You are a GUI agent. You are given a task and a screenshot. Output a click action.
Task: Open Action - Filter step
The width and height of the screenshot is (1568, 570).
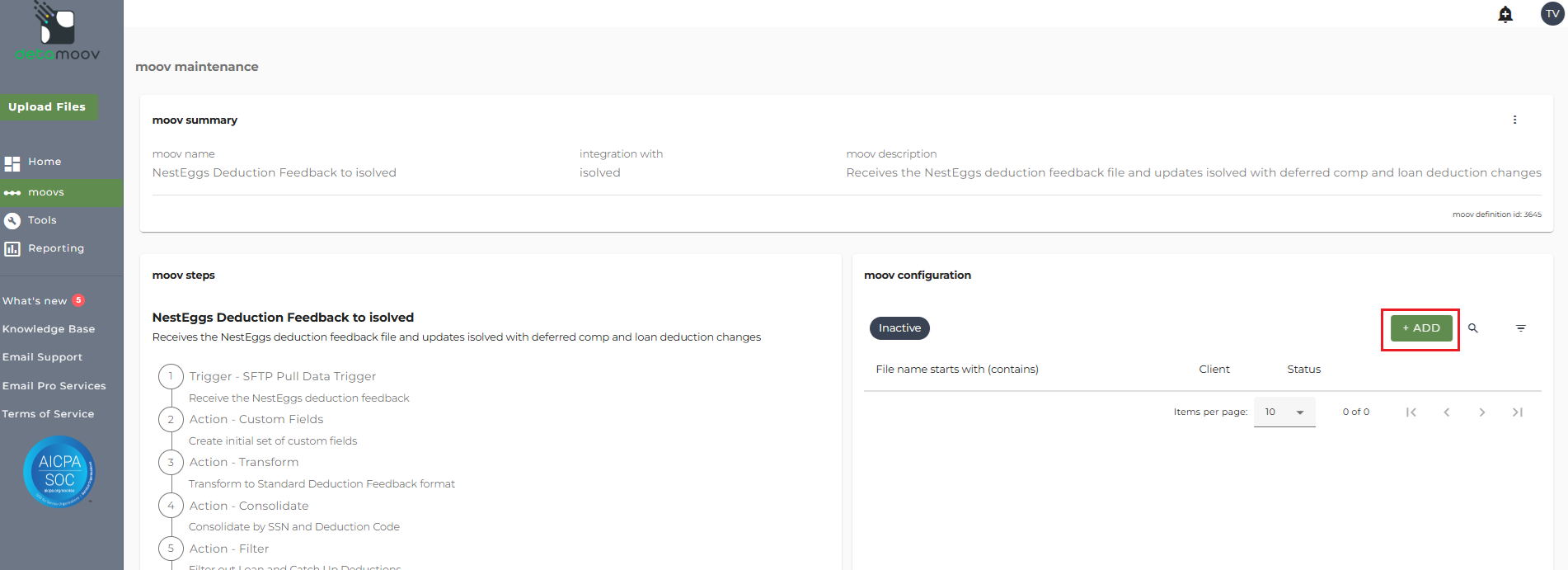229,549
